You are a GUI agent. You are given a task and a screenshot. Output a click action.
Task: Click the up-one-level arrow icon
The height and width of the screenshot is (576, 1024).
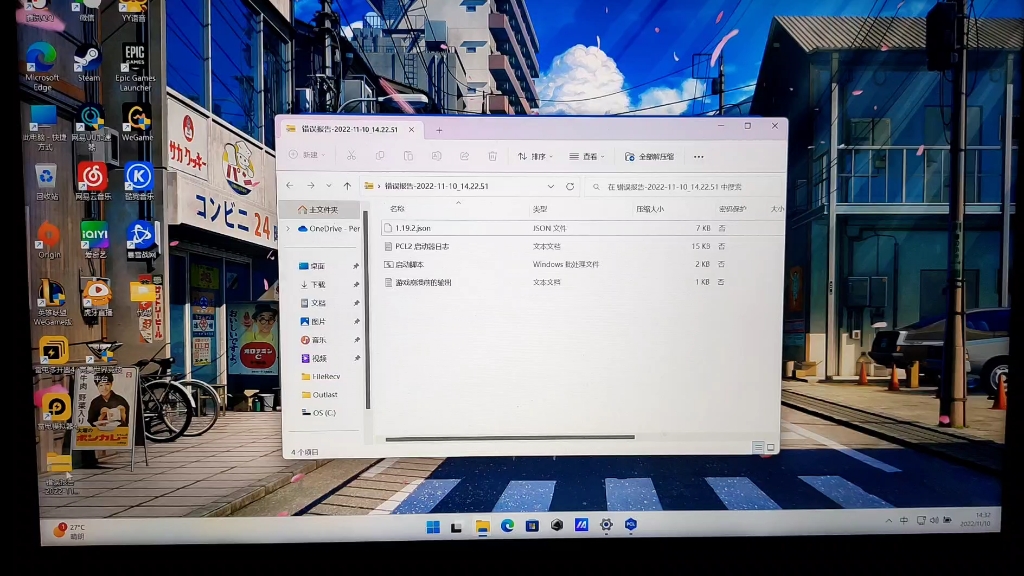point(346,185)
